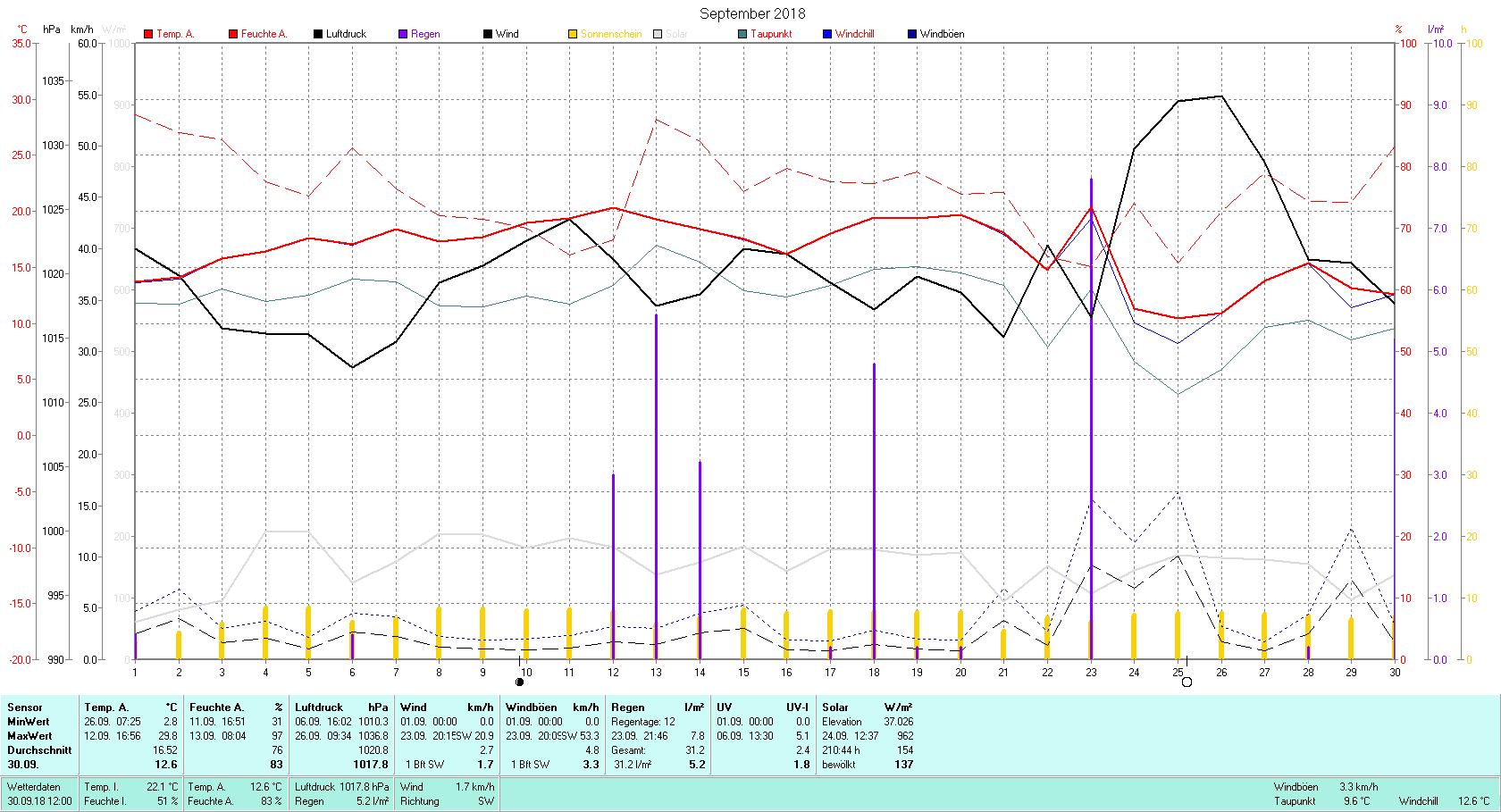Click the "Windchill" legend label
This screenshot has width=1501, height=812.
pos(855,34)
